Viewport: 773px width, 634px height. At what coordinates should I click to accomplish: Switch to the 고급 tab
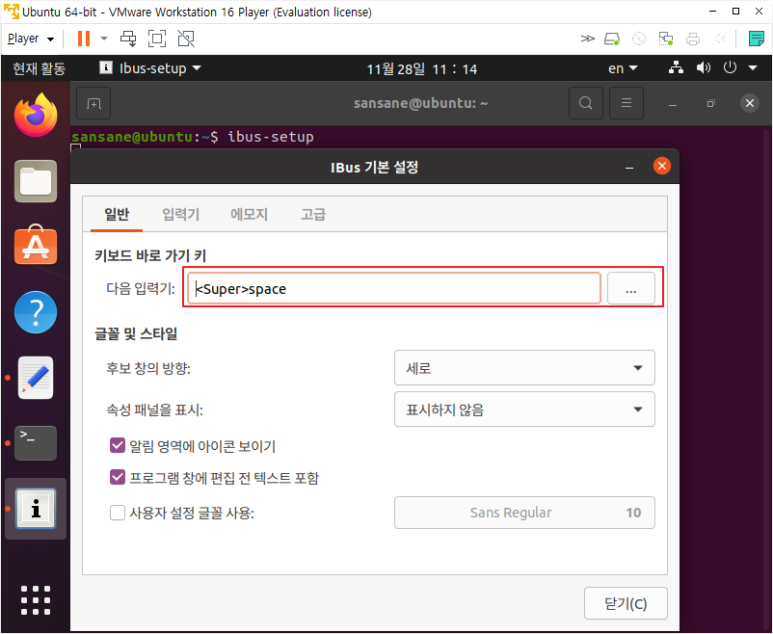314,214
